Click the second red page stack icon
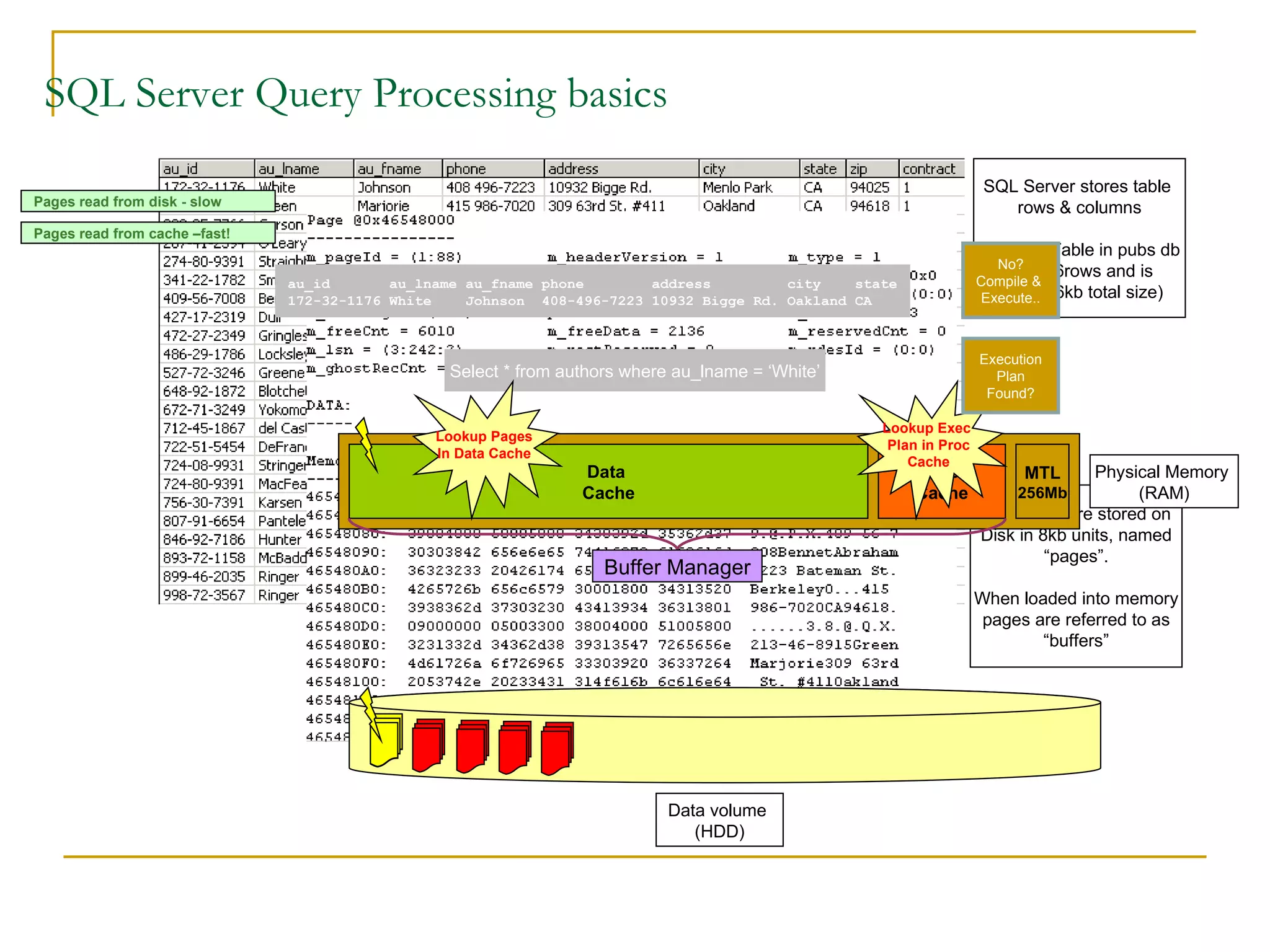The height and width of the screenshot is (952, 1270). (x=471, y=746)
